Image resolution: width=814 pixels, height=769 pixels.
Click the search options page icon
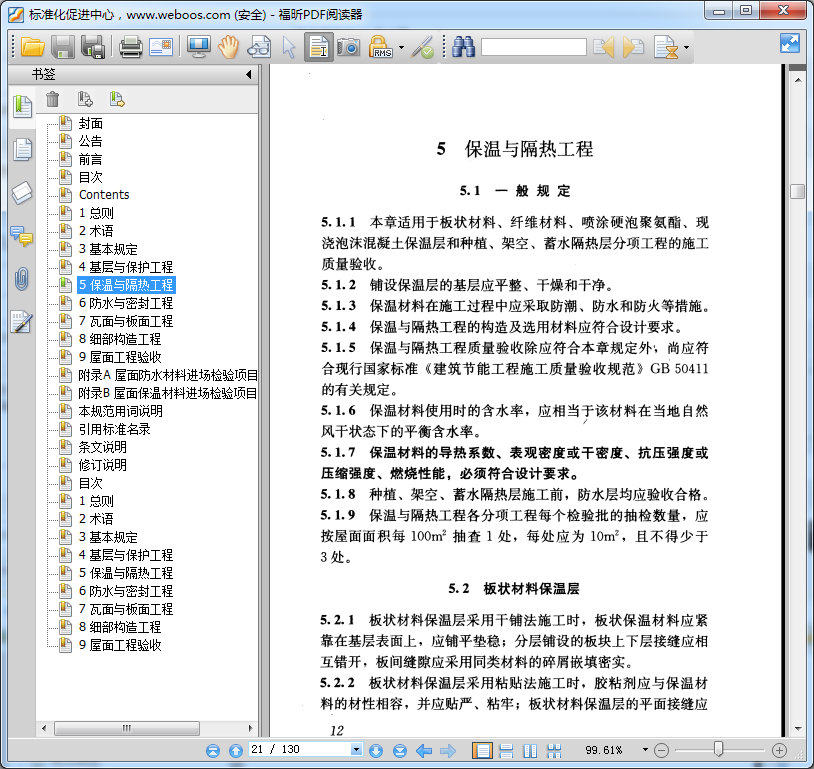tap(666, 47)
